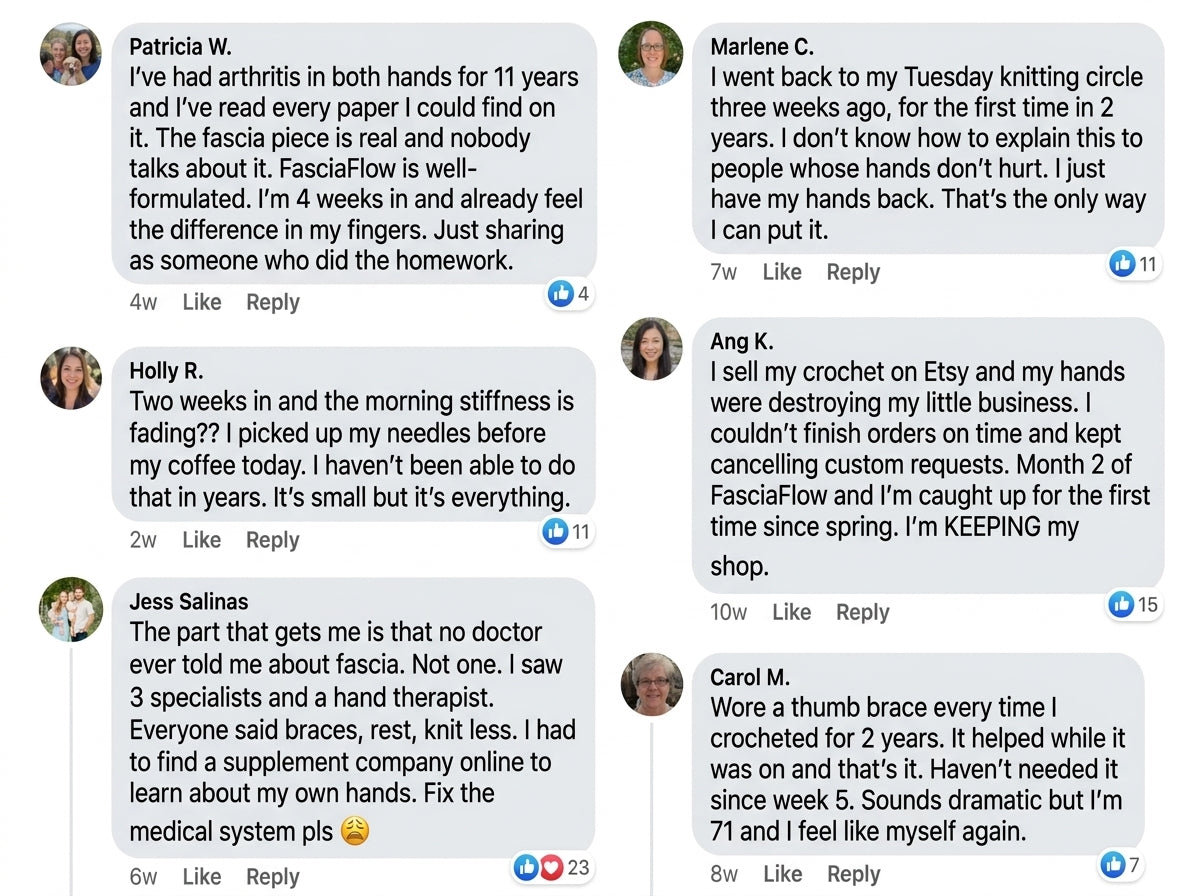This screenshot has height=896, width=1200.
Task: Like Patricia W.'s comment
Action: 202,302
